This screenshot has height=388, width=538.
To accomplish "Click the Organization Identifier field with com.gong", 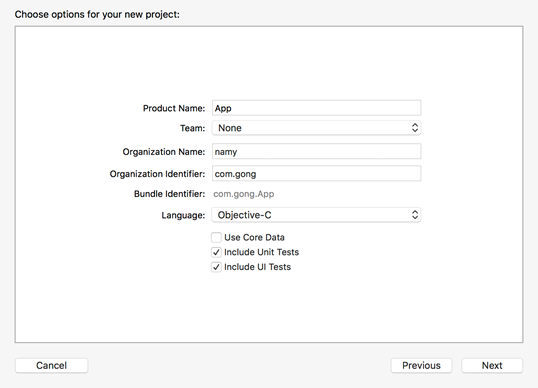I will 316,174.
